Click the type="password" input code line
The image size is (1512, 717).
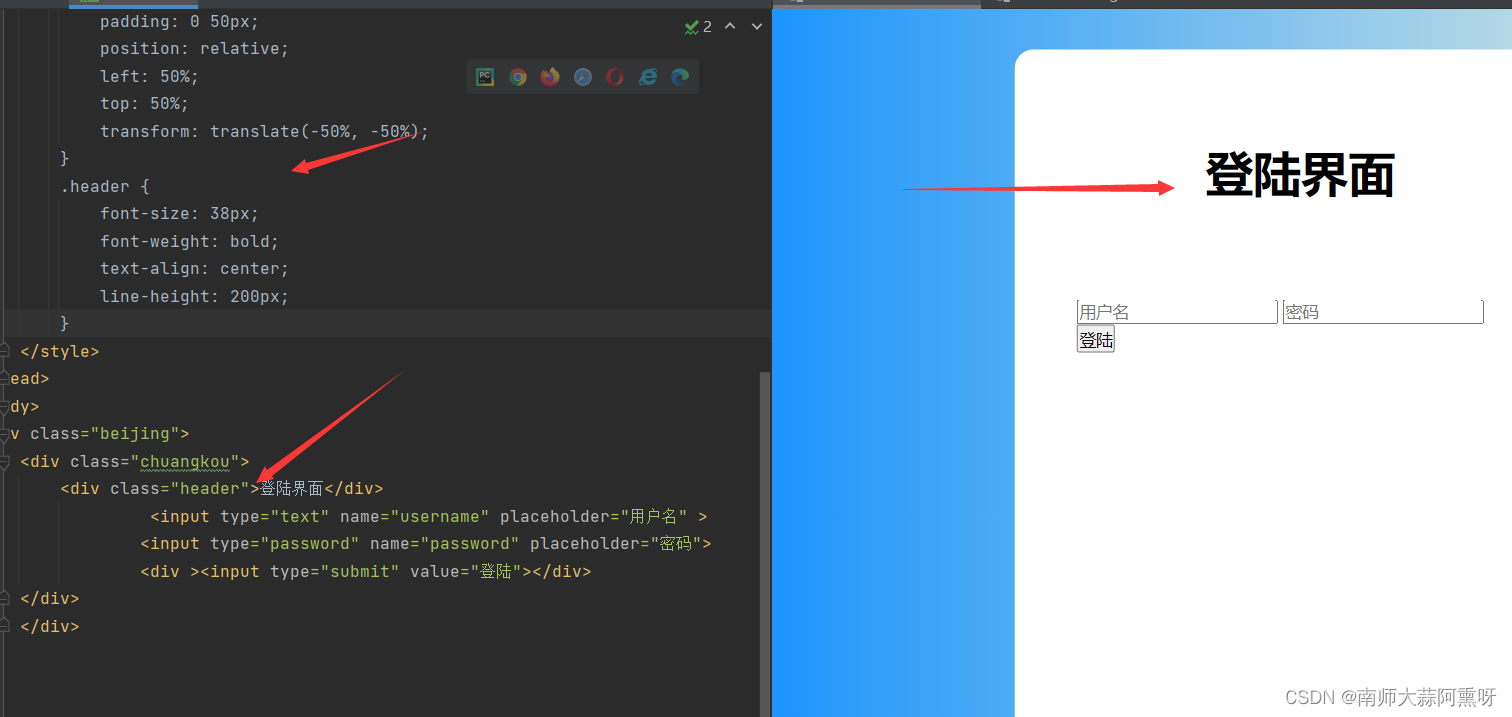[426, 543]
